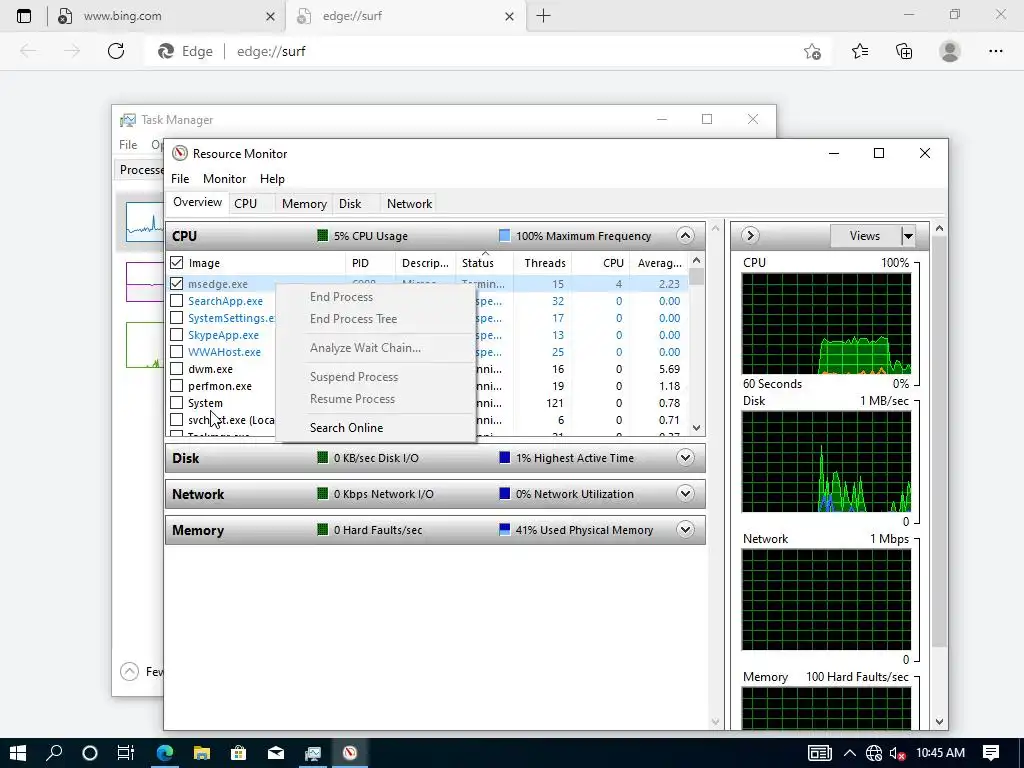Click the browser back arrow
This screenshot has width=1024, height=768.
point(28,51)
